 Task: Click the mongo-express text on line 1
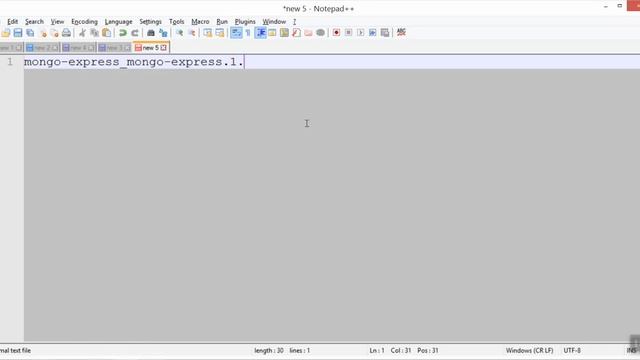[133, 62]
